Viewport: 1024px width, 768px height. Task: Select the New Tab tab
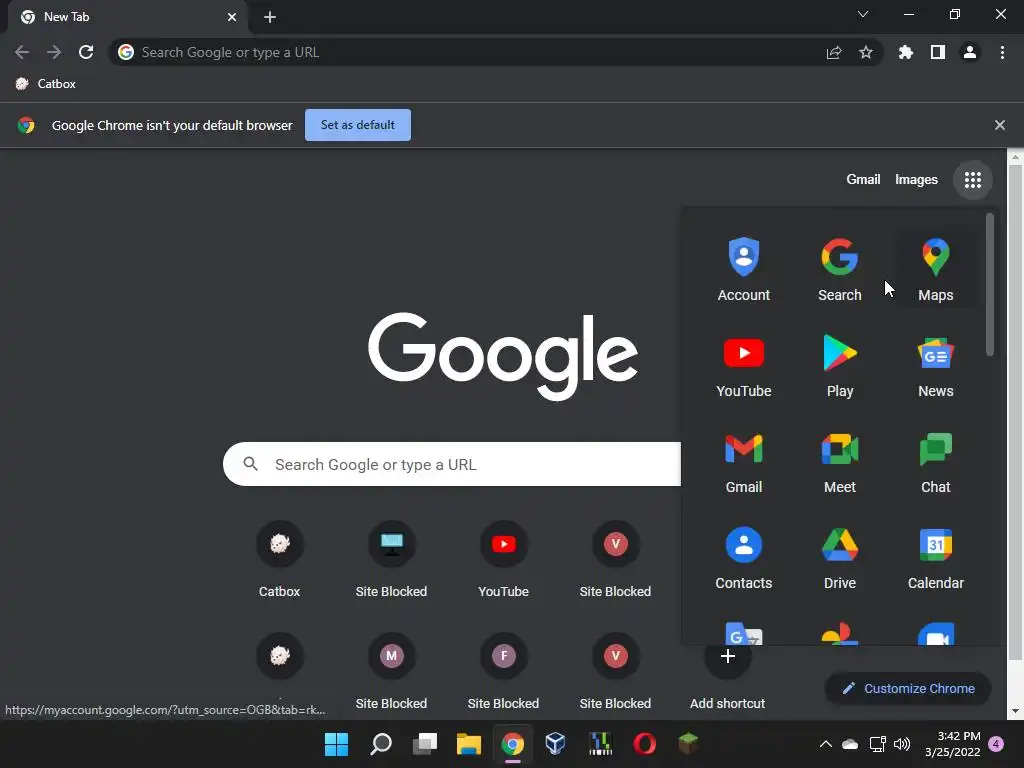(127, 17)
